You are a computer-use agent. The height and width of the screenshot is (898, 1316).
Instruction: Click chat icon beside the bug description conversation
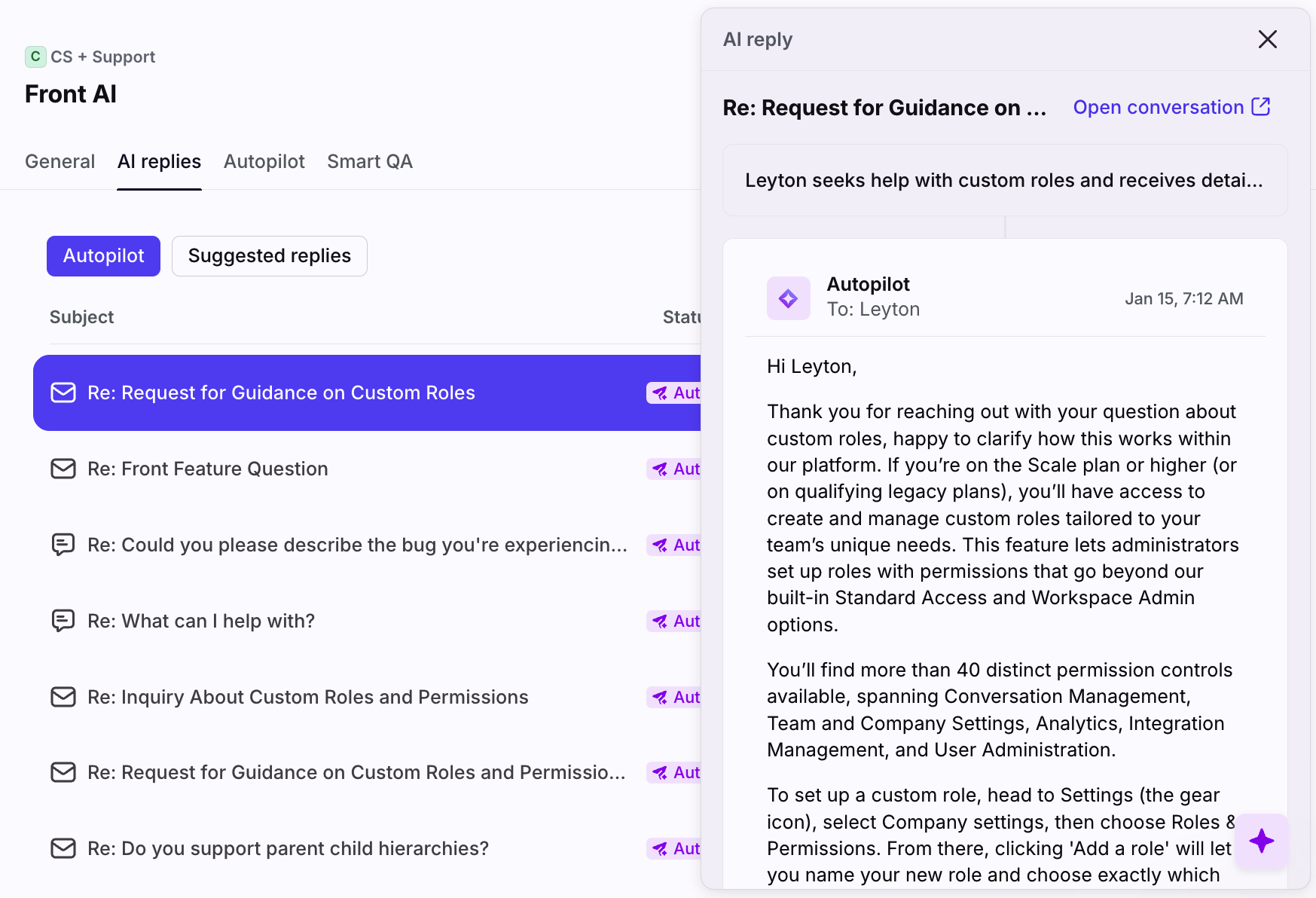63,545
